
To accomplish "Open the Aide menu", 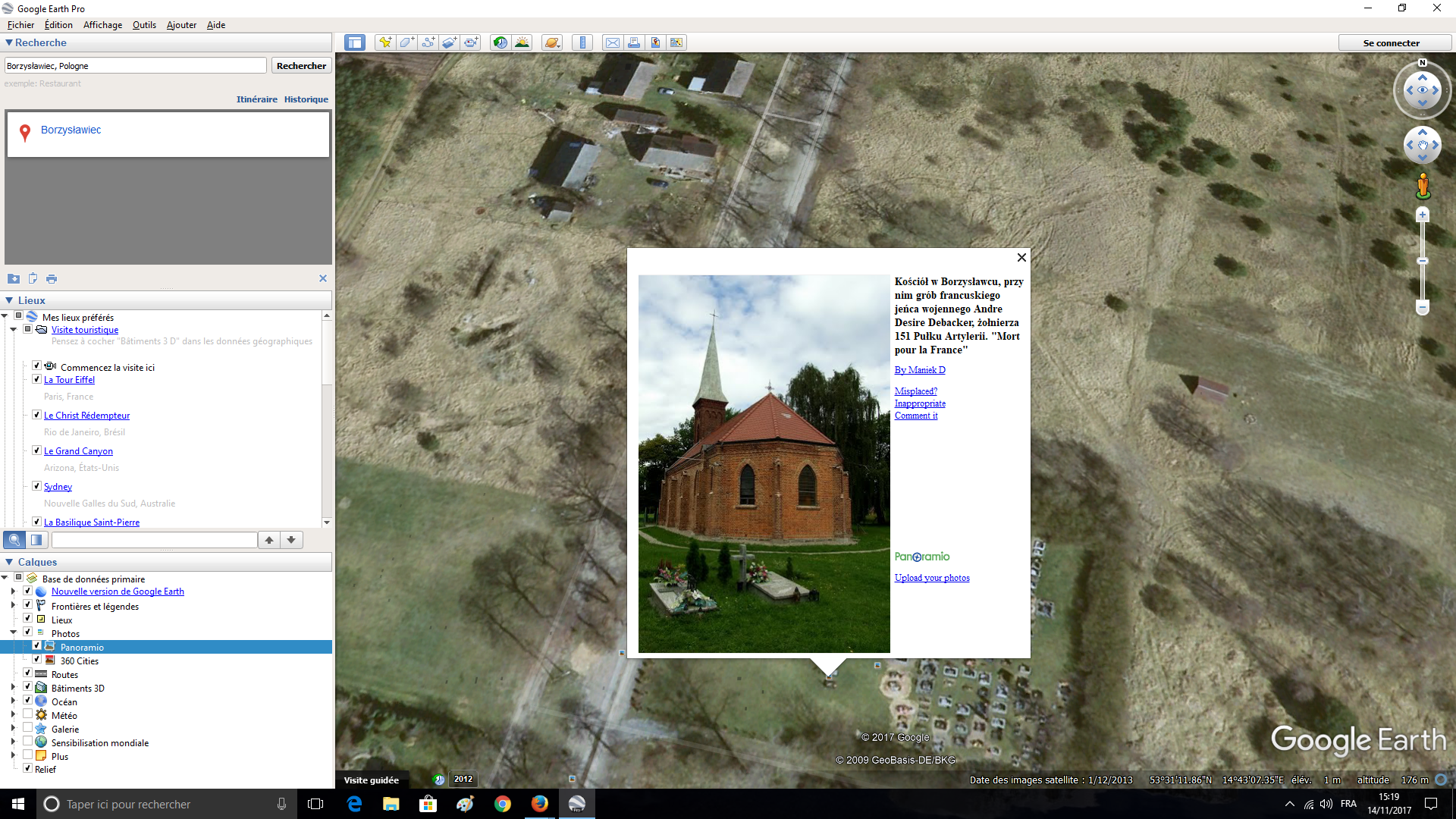I will point(216,25).
